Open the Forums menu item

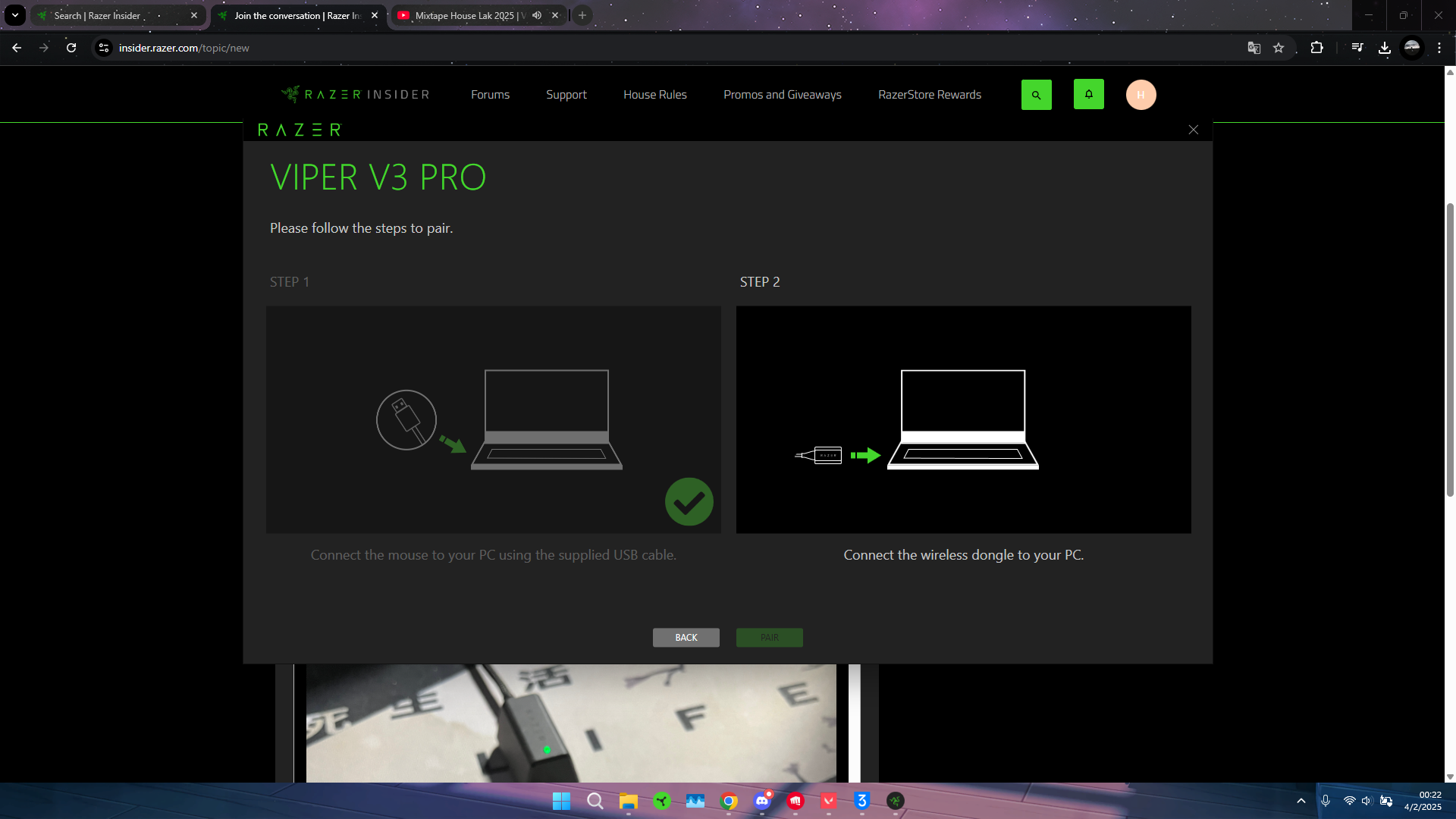(x=490, y=95)
